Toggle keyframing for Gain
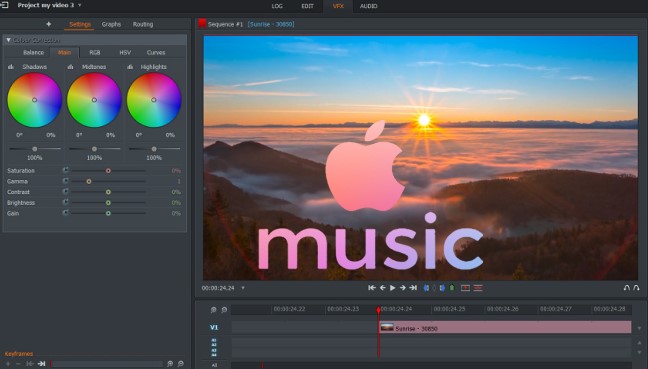 (x=65, y=213)
